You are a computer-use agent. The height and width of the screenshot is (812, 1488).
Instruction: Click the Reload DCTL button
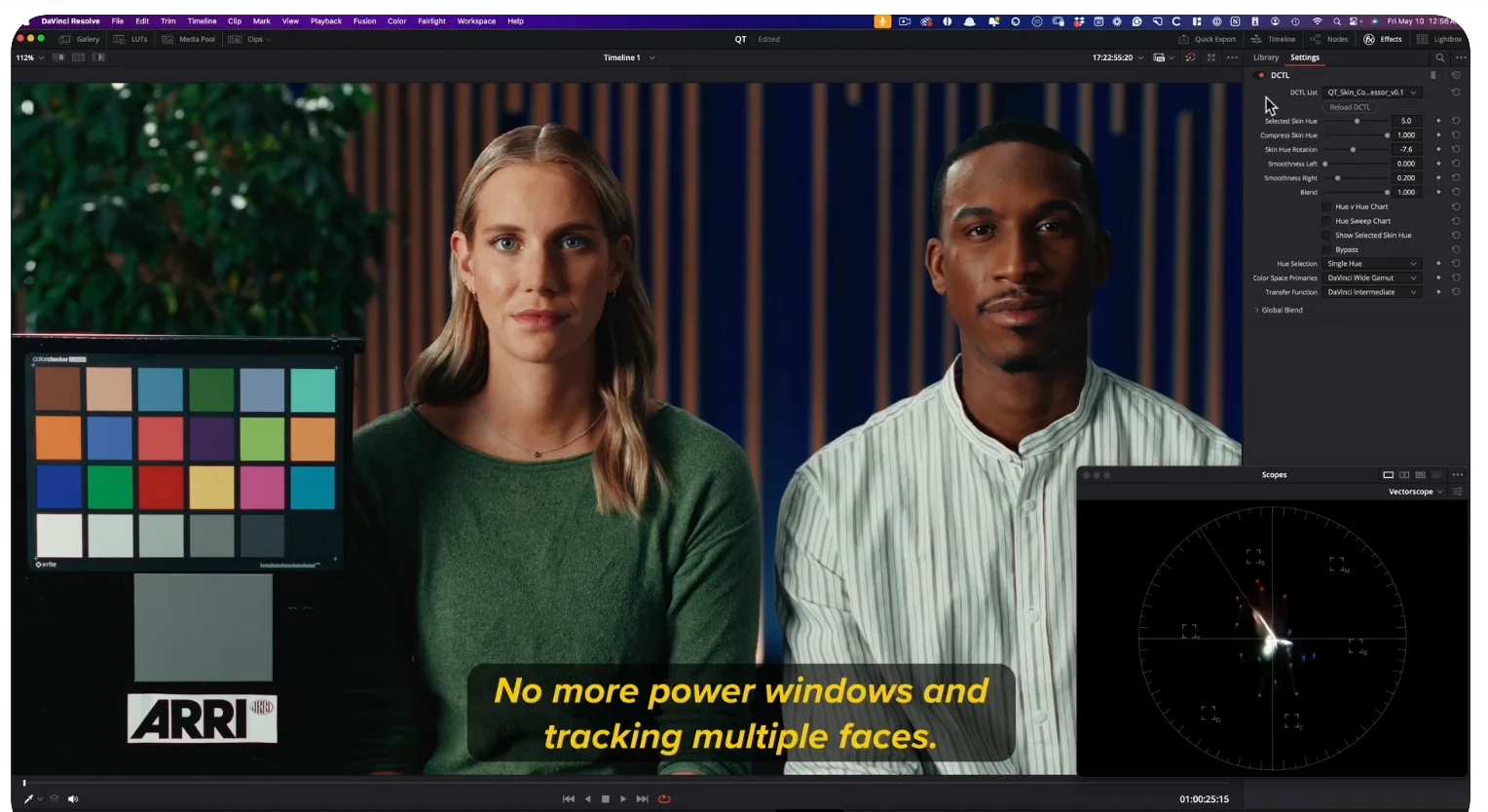pyautogui.click(x=1349, y=107)
